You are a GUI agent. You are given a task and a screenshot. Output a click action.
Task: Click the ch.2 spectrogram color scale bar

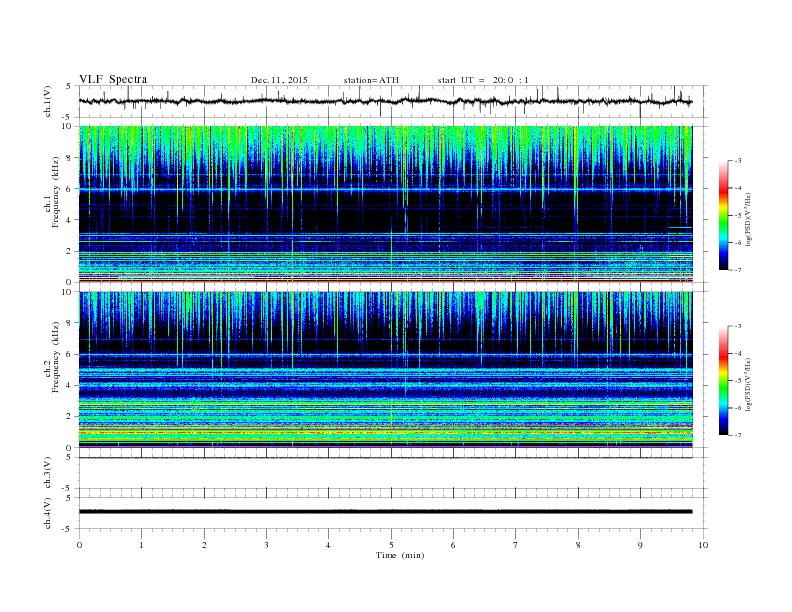724,380
